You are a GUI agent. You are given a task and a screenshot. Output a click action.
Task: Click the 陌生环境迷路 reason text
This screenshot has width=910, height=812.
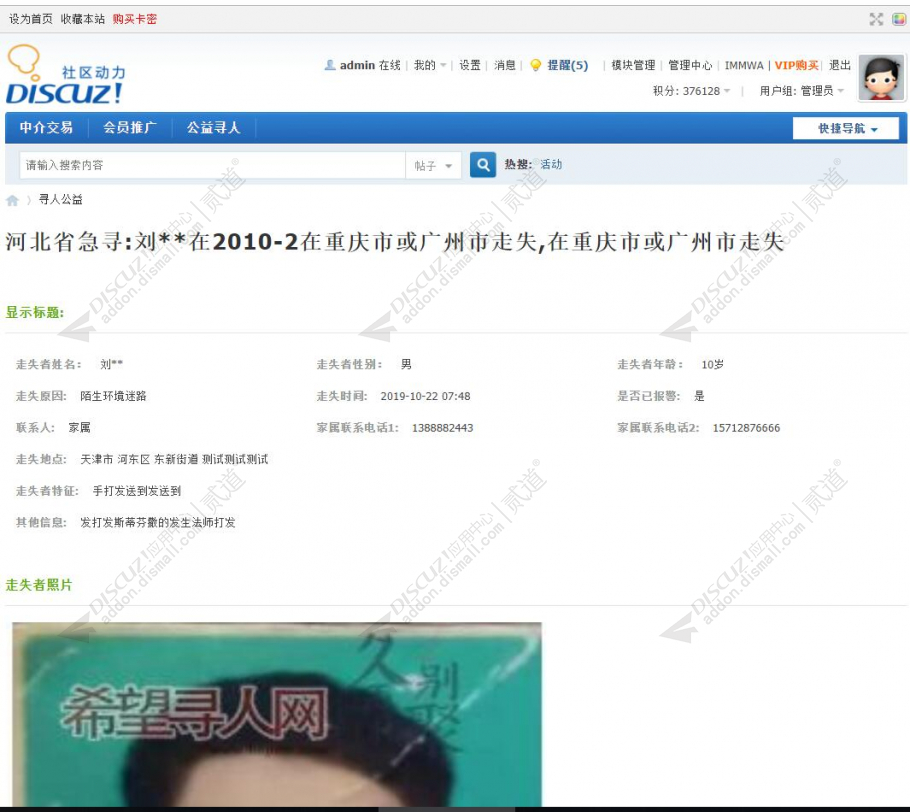coord(113,396)
